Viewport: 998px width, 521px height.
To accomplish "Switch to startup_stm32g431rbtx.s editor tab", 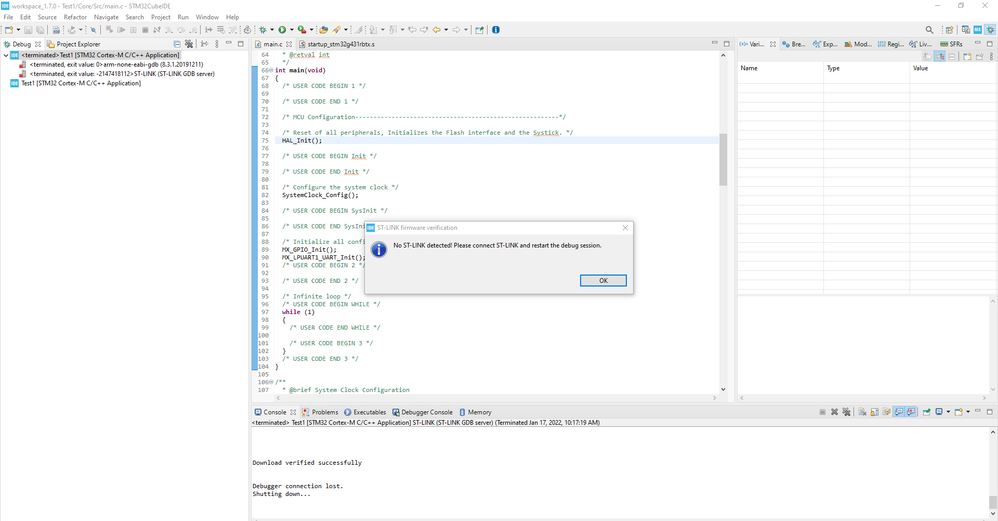I will pos(336,44).
